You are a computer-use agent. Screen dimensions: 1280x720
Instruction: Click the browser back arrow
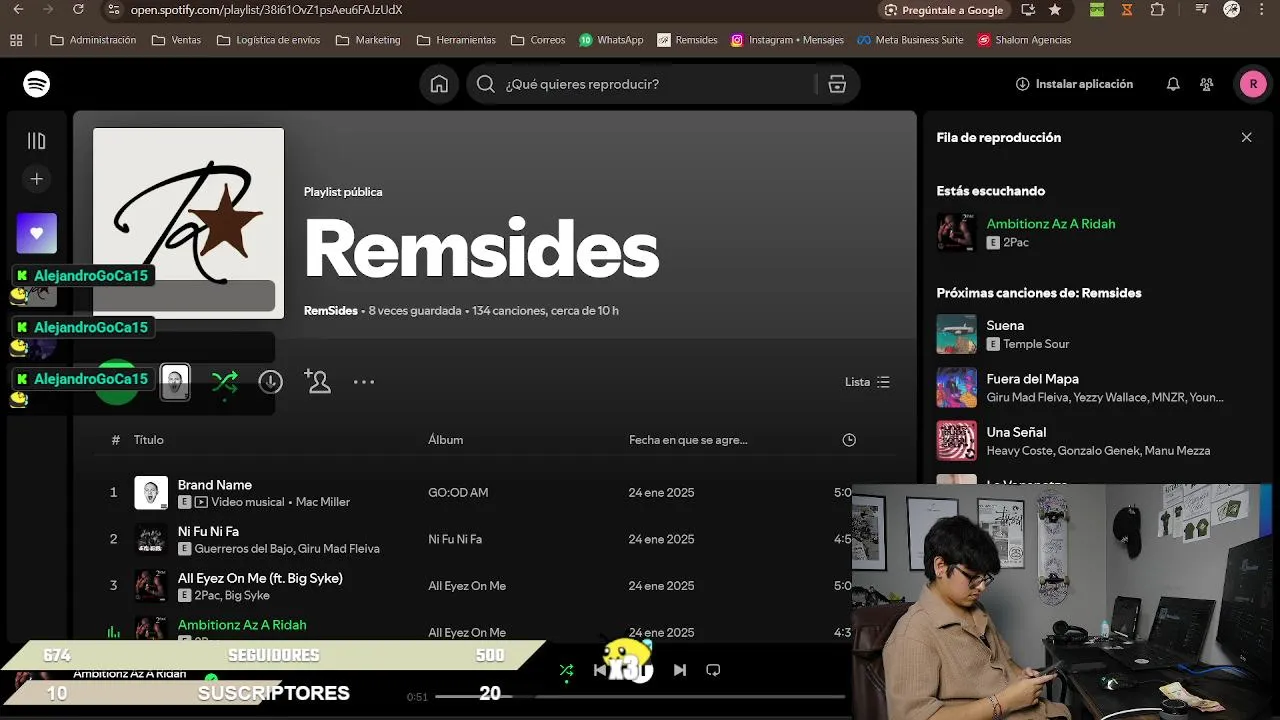click(x=18, y=10)
